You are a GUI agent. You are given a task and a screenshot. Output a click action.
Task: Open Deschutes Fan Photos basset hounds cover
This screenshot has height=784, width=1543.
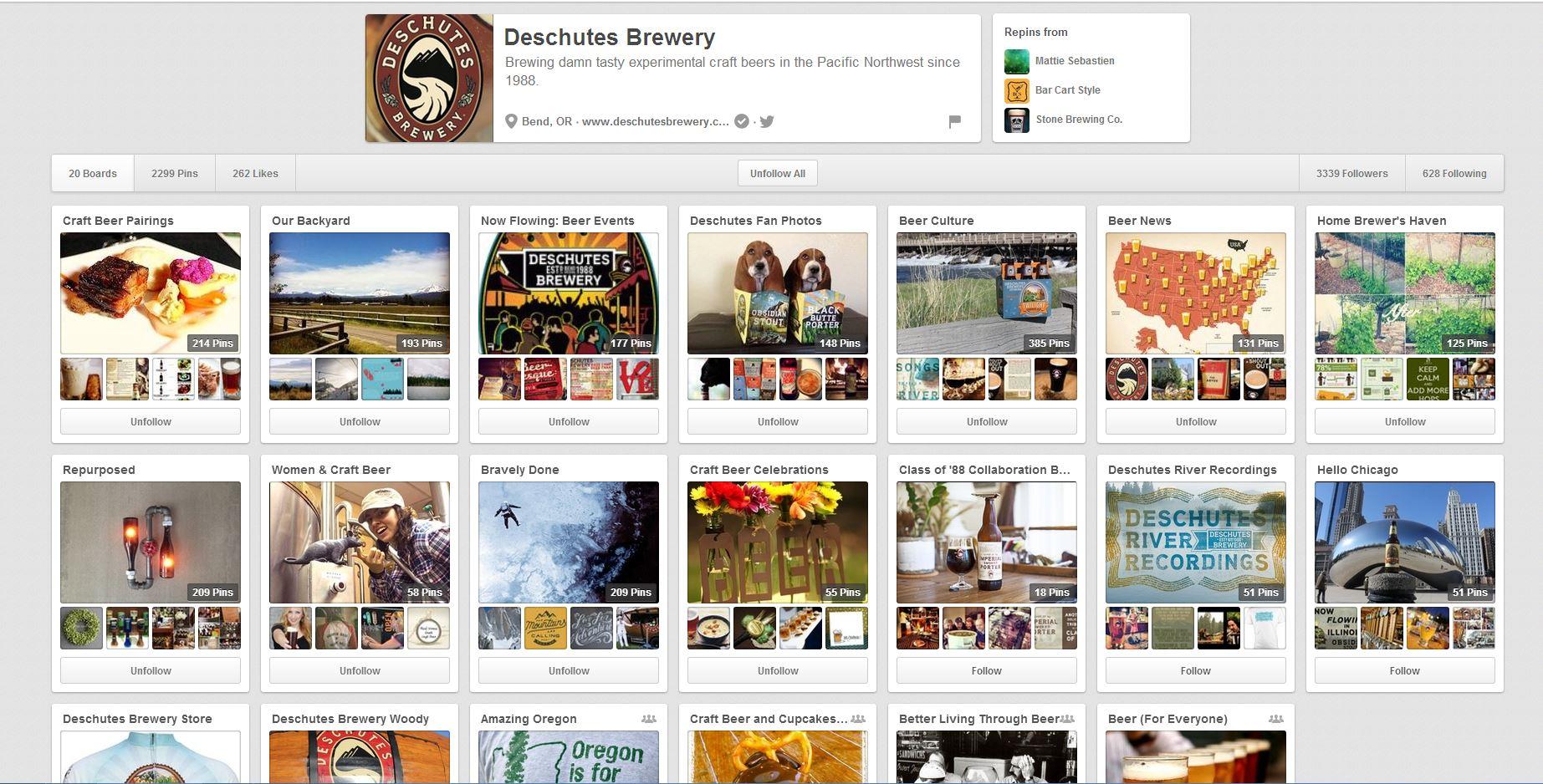[x=778, y=293]
